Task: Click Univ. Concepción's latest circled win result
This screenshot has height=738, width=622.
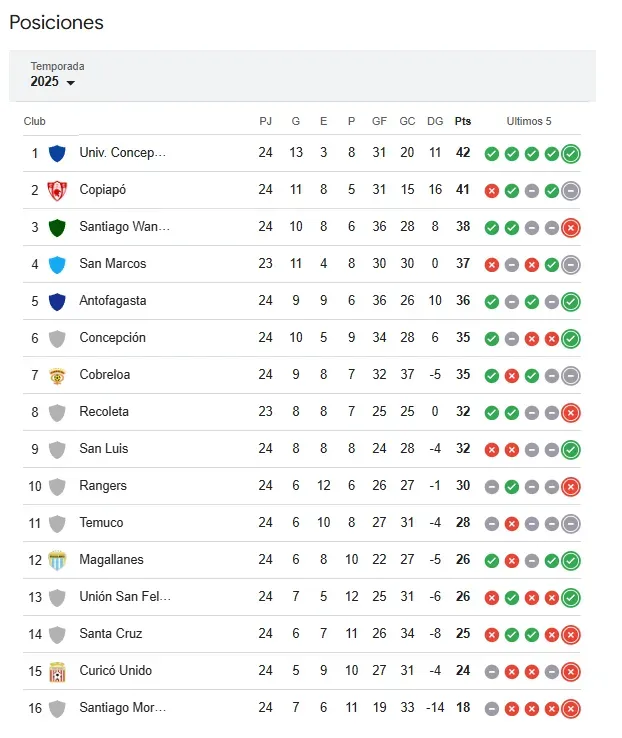Action: pyautogui.click(x=571, y=153)
